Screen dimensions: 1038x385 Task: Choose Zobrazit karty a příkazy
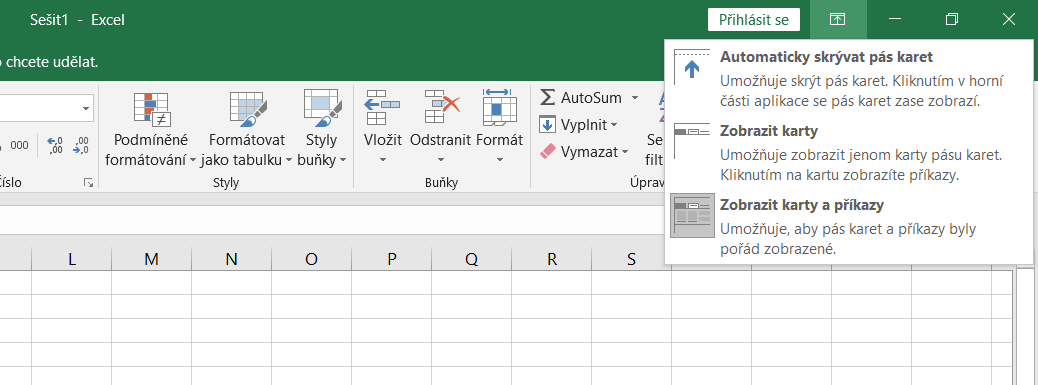849,227
